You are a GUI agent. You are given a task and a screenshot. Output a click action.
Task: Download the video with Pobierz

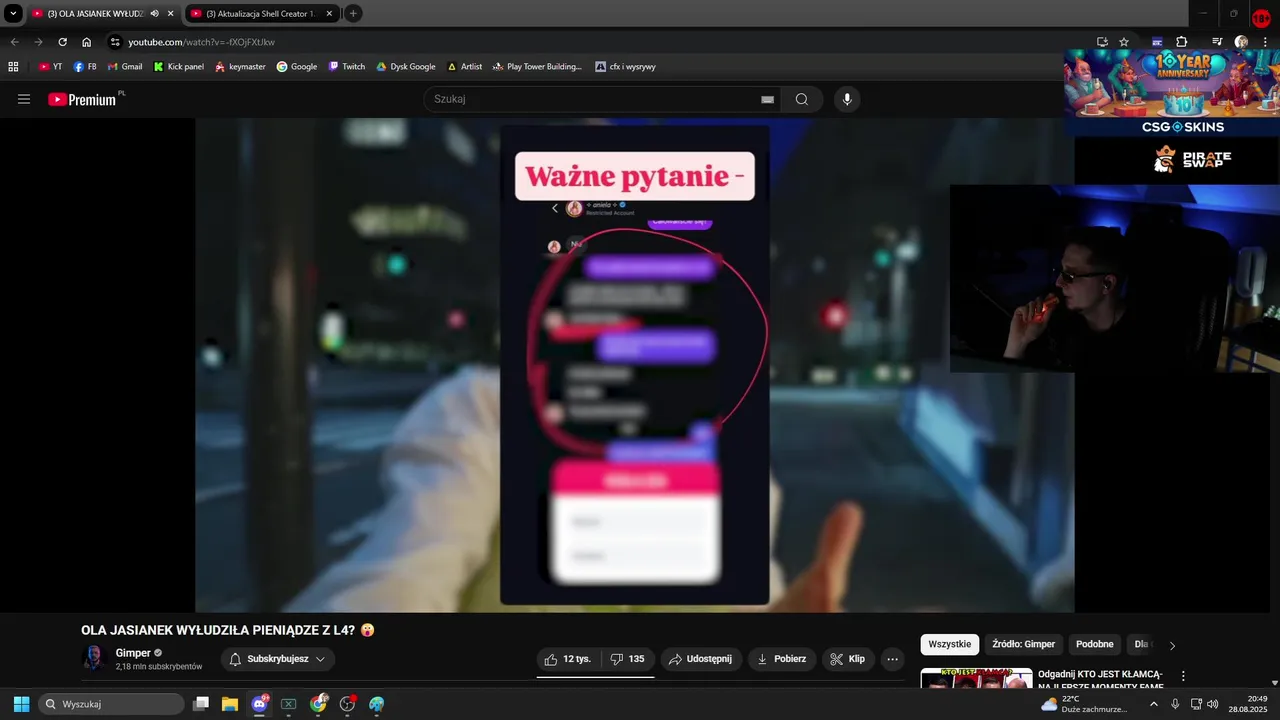tap(781, 659)
